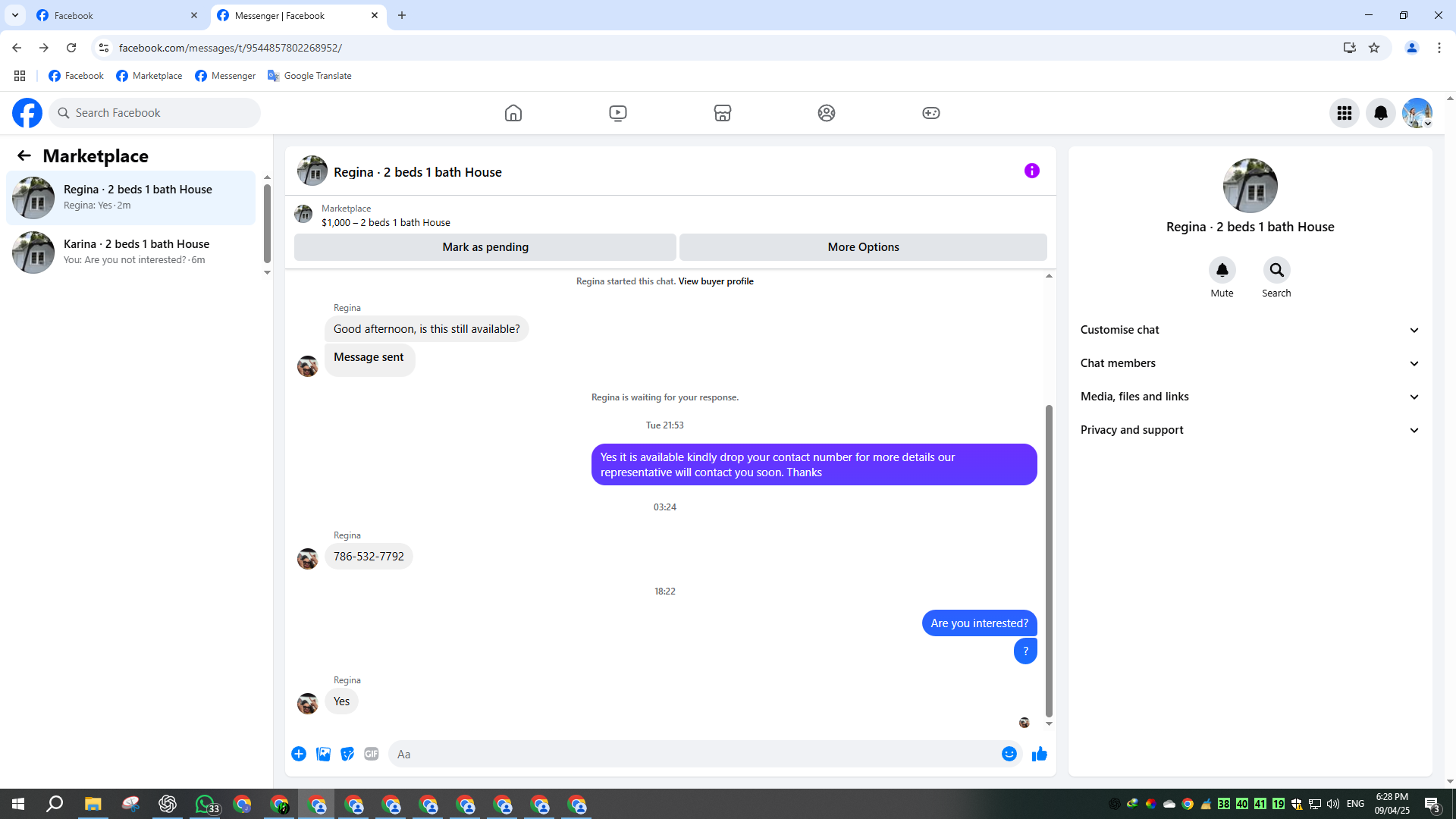This screenshot has height=819, width=1456.
Task: Open the listing thumbnail in right panel
Action: click(1250, 186)
